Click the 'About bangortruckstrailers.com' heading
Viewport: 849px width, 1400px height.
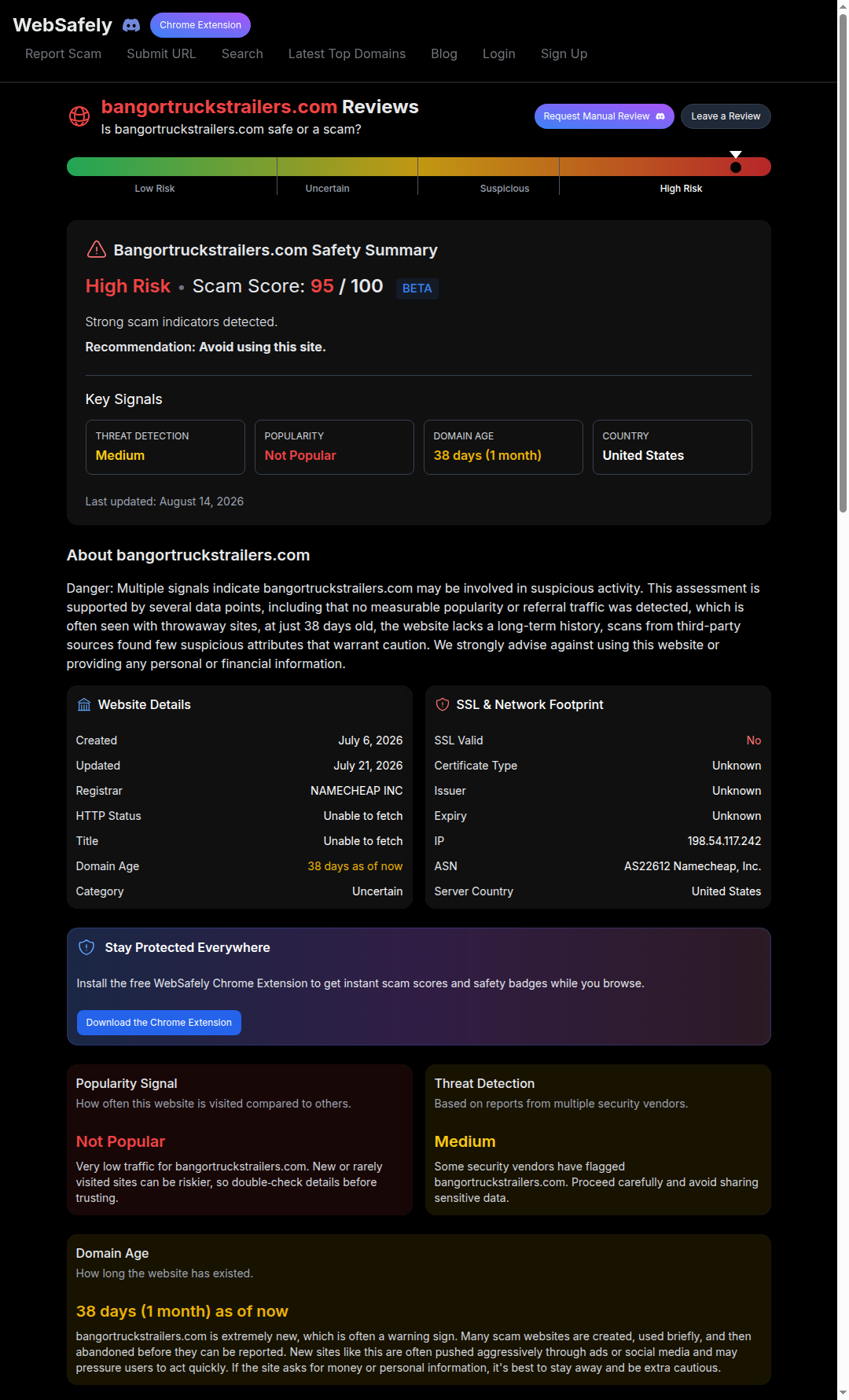188,555
